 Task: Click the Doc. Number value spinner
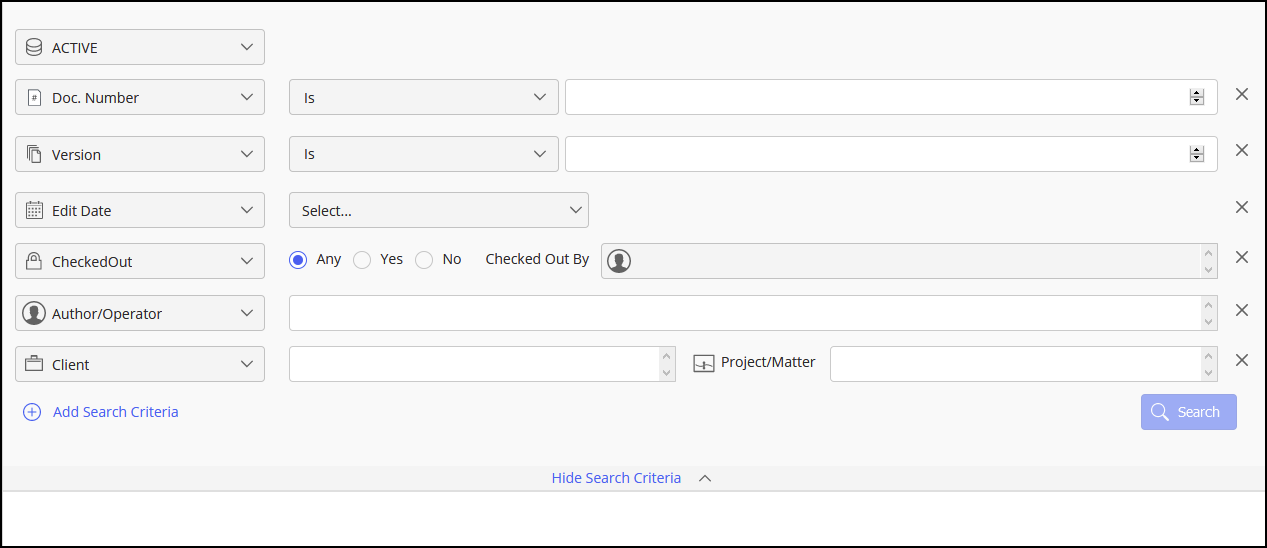pos(1196,97)
